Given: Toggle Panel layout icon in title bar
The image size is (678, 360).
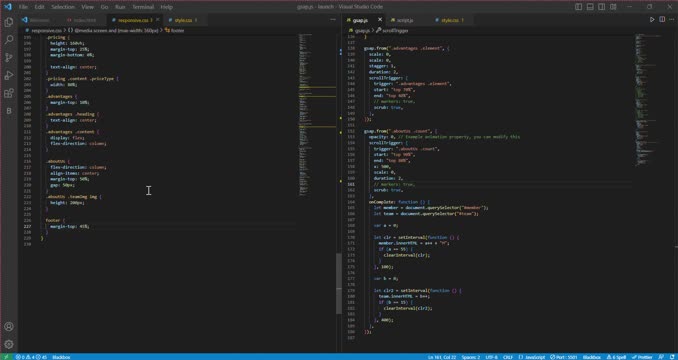Looking at the screenshot, I should [590, 7].
